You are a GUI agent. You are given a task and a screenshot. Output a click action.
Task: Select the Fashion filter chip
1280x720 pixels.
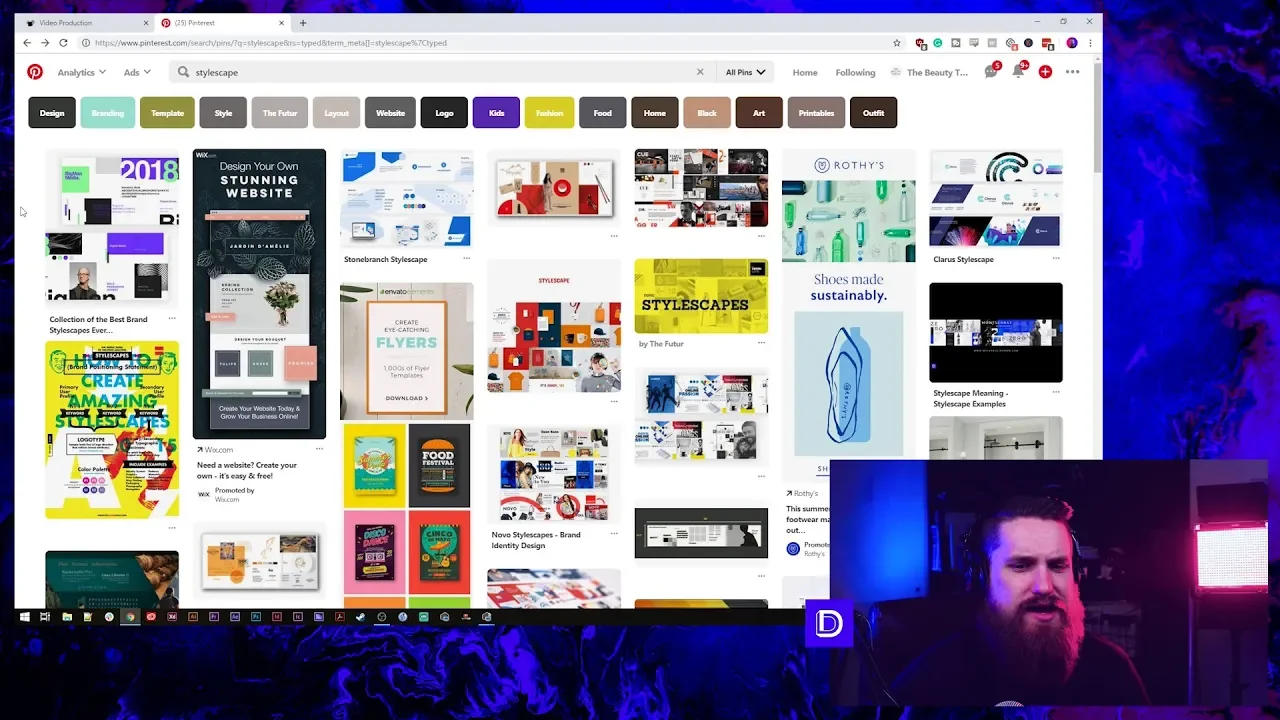(x=549, y=113)
